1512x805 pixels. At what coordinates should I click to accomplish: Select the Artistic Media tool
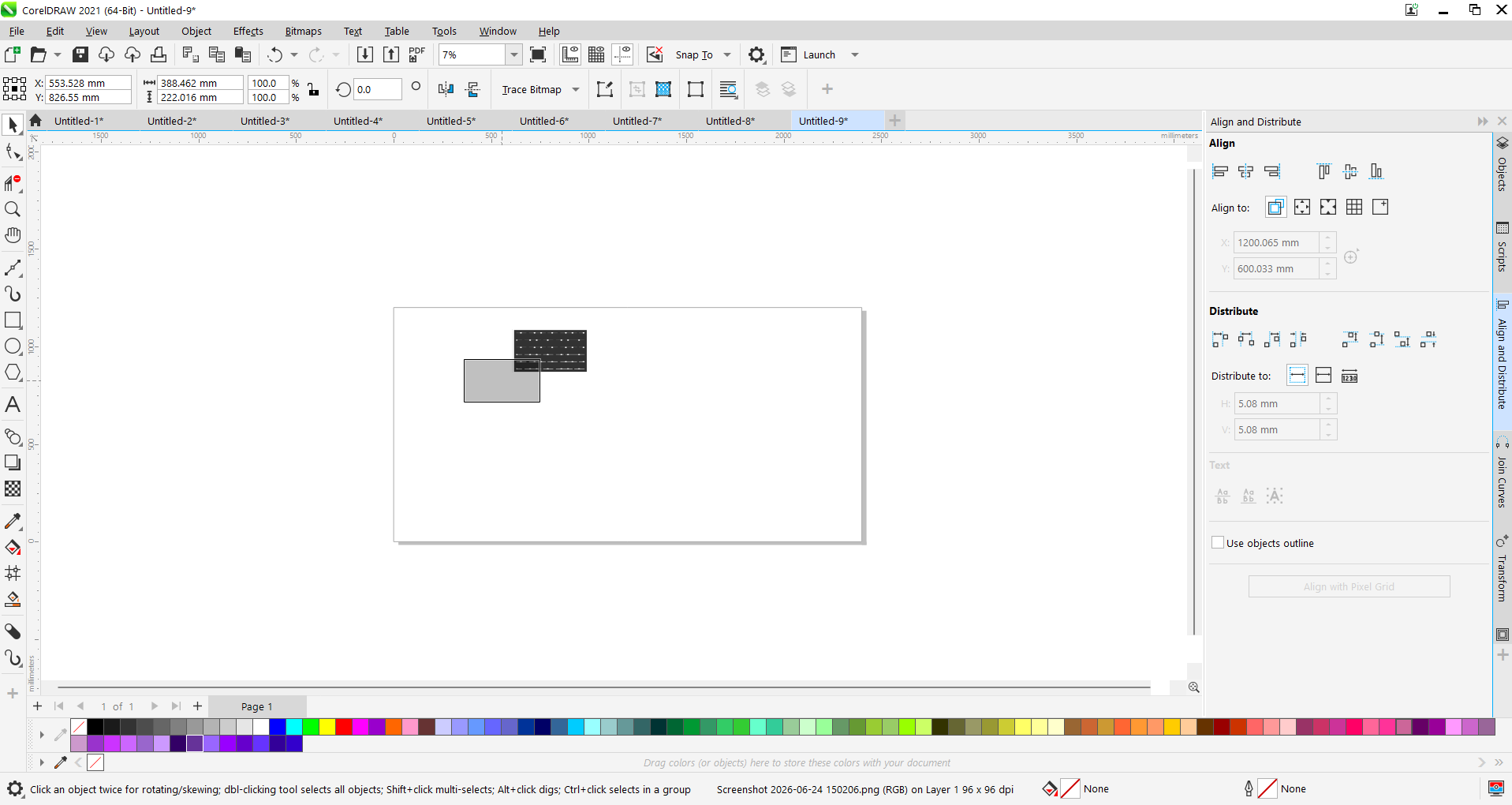click(13, 294)
